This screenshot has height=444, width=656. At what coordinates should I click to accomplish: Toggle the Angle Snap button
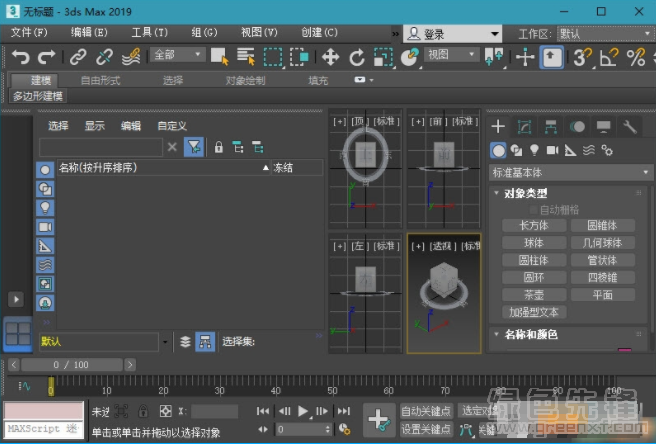[609, 56]
